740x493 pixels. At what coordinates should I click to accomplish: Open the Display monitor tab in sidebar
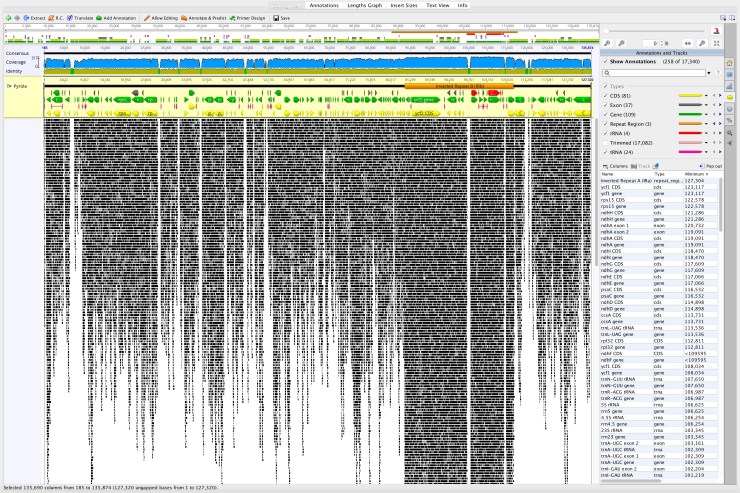tap(730, 75)
